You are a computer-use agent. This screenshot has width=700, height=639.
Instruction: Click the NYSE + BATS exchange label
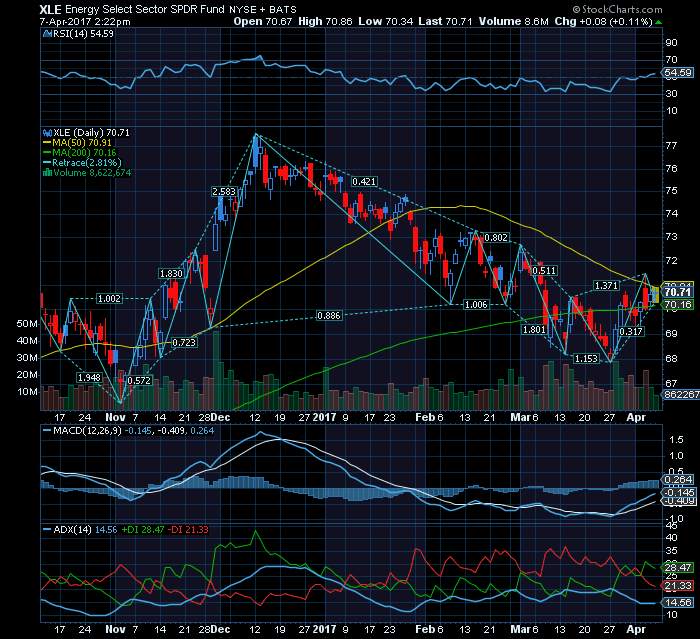(x=263, y=10)
